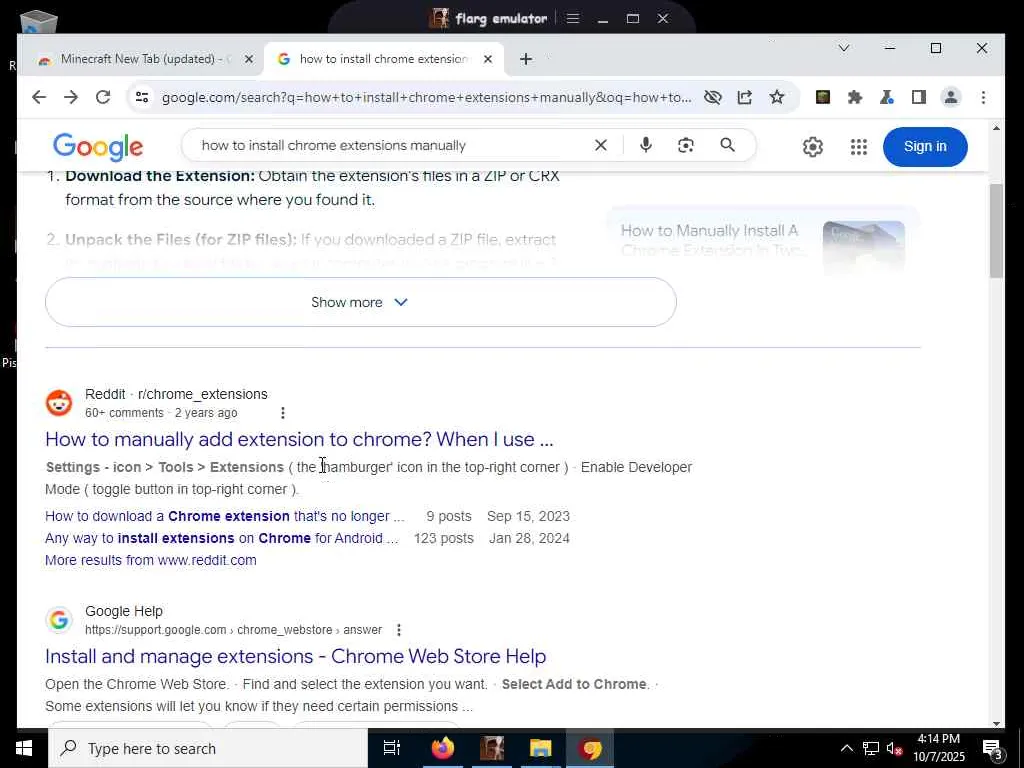This screenshot has width=1024, height=768.
Task: Click the Google search text field
Action: (392, 145)
